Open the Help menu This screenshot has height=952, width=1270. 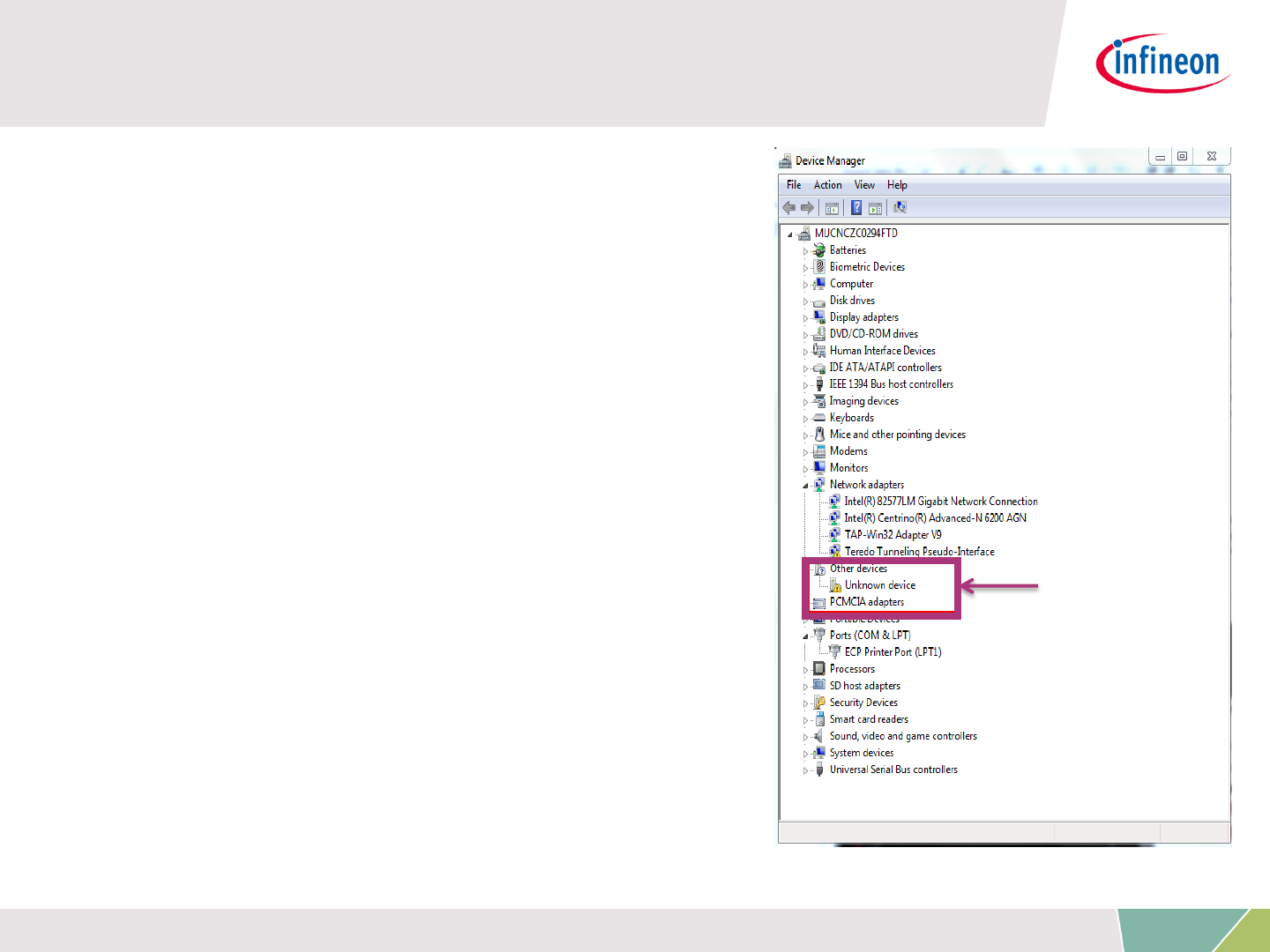click(897, 185)
